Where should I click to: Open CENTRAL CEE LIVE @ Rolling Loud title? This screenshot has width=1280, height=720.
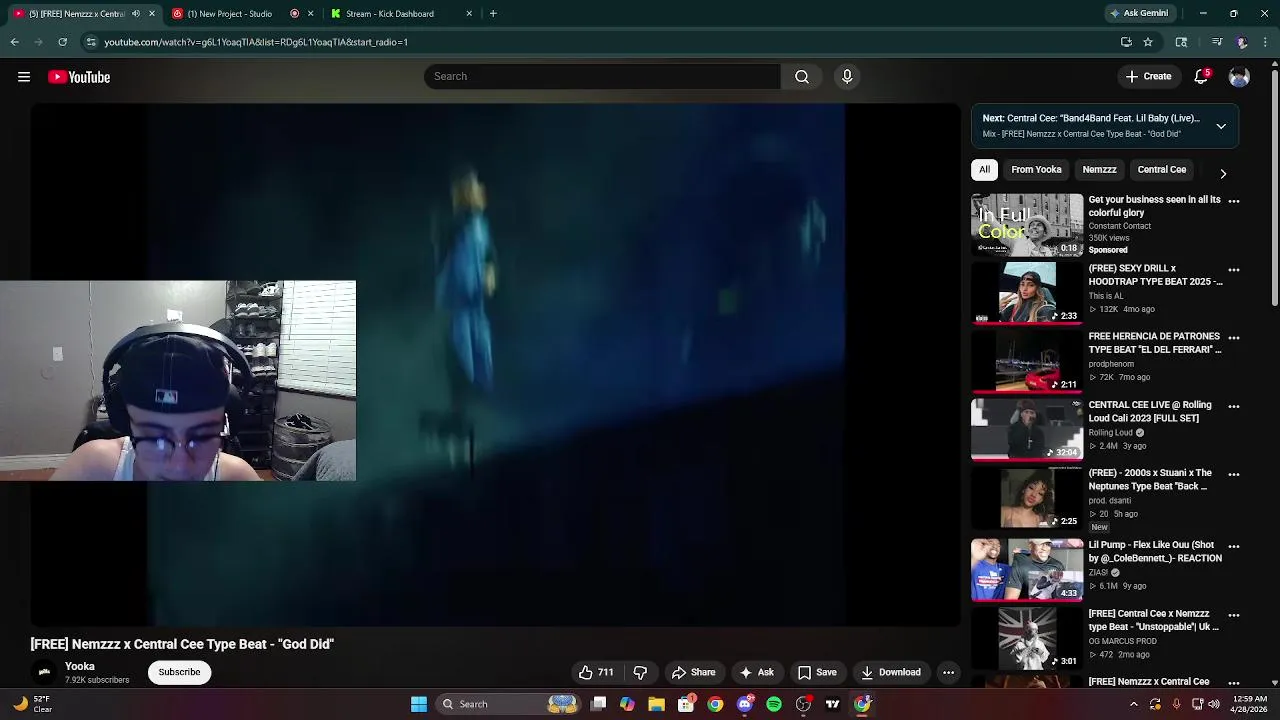(1150, 411)
